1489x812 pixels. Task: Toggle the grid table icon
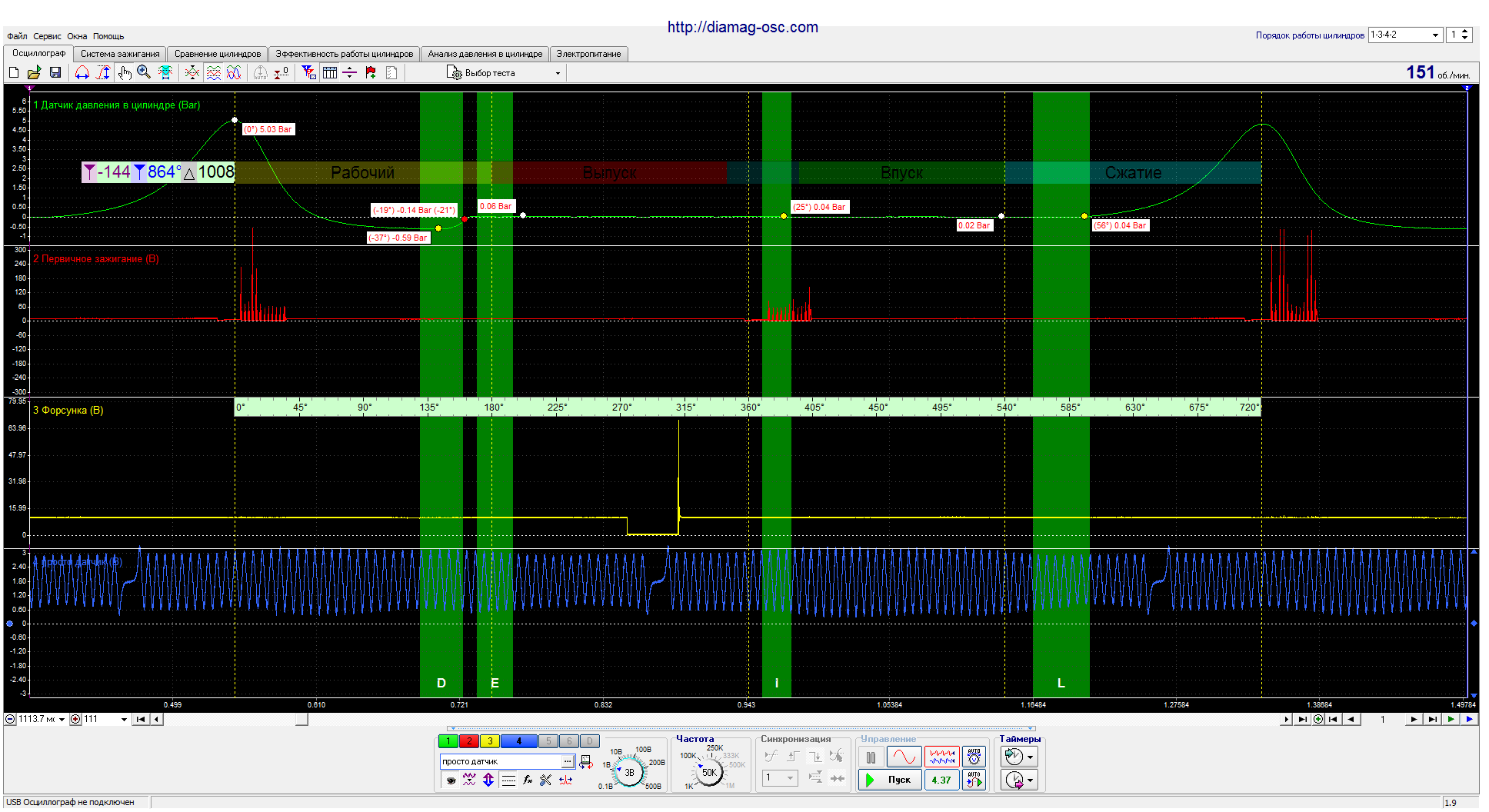coord(330,72)
